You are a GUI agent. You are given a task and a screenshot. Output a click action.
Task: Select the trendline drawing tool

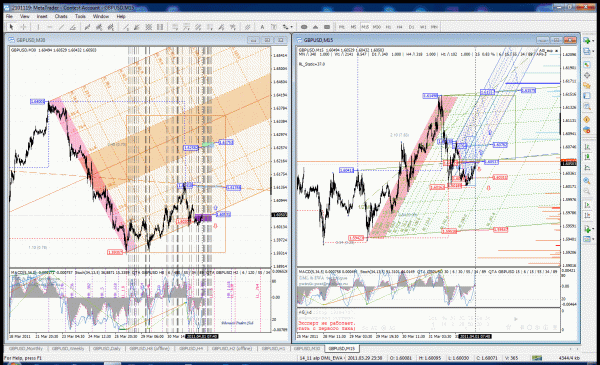61,27
